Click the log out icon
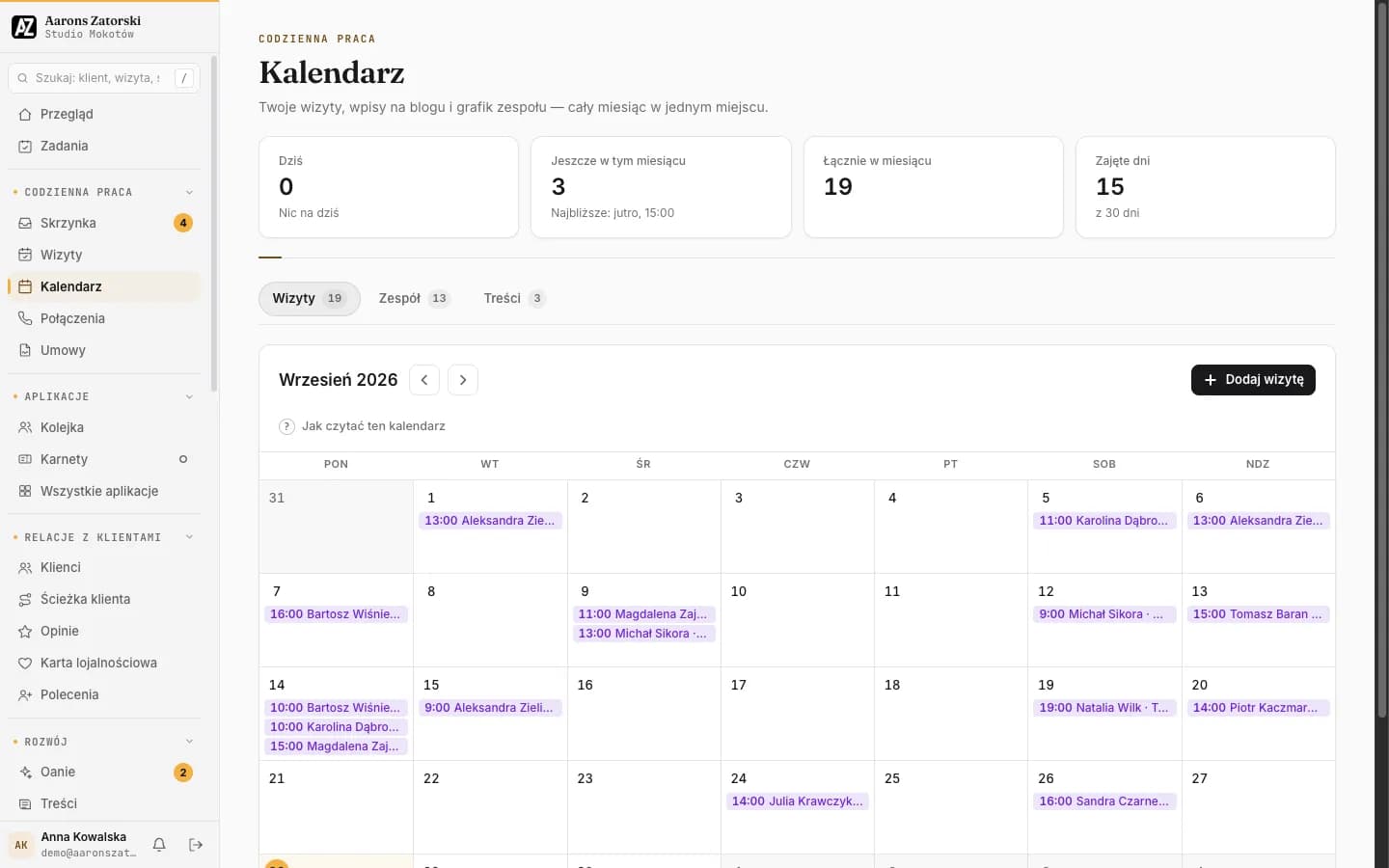Image resolution: width=1389 pixels, height=868 pixels. (x=196, y=845)
